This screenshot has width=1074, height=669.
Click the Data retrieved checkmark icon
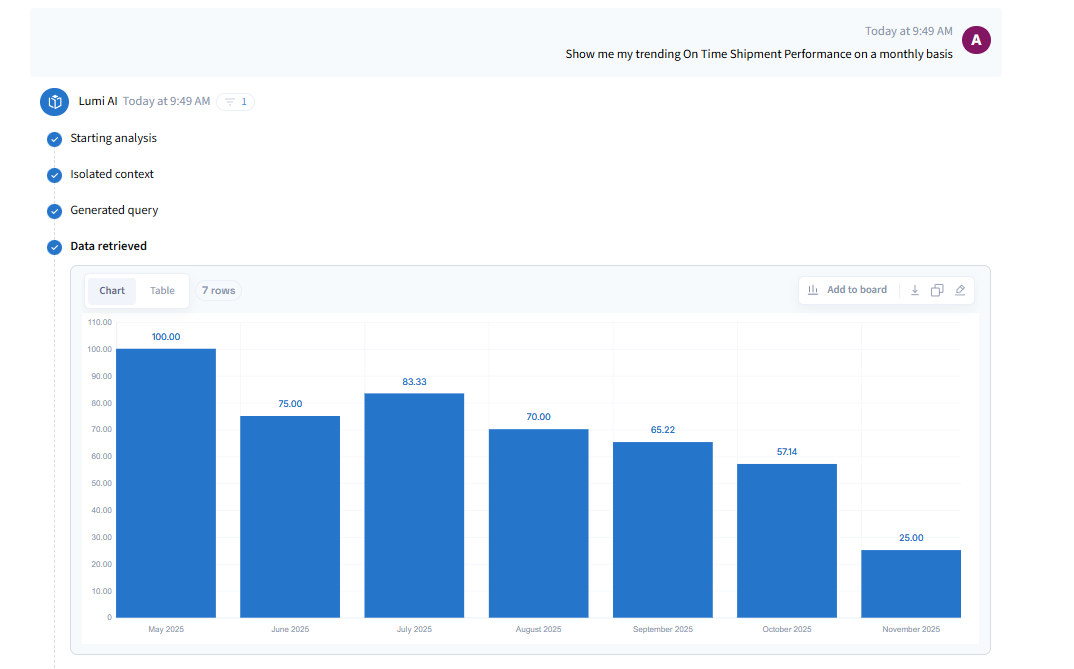55,247
